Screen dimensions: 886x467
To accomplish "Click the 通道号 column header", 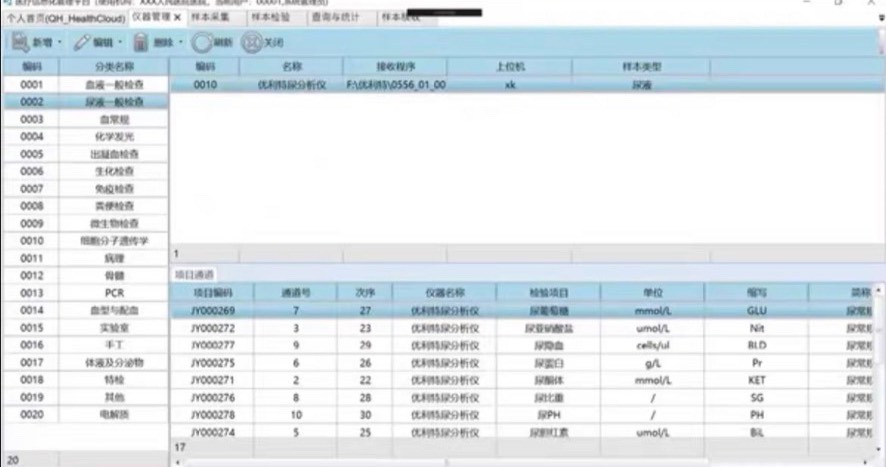I will tap(296, 293).
